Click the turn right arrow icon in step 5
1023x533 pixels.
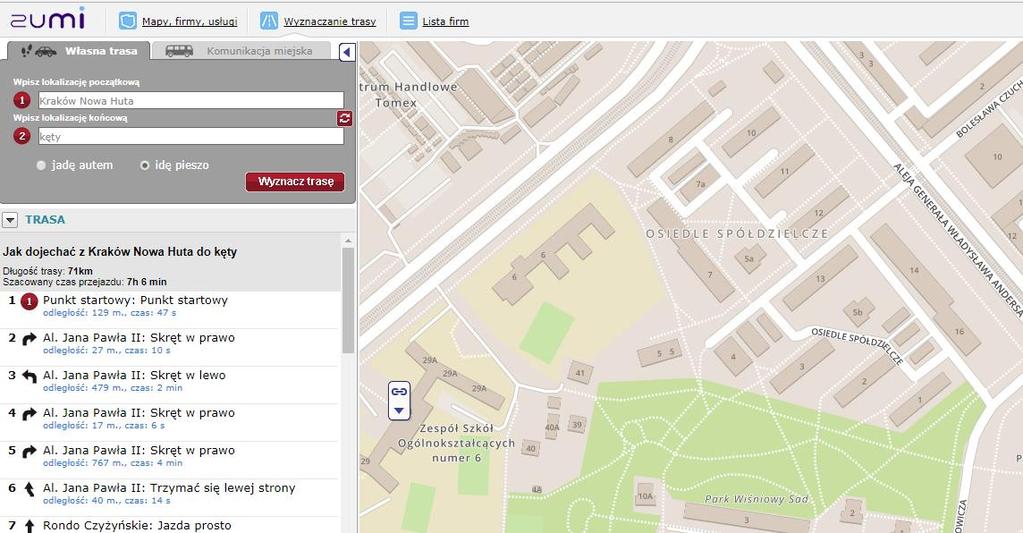(29, 451)
